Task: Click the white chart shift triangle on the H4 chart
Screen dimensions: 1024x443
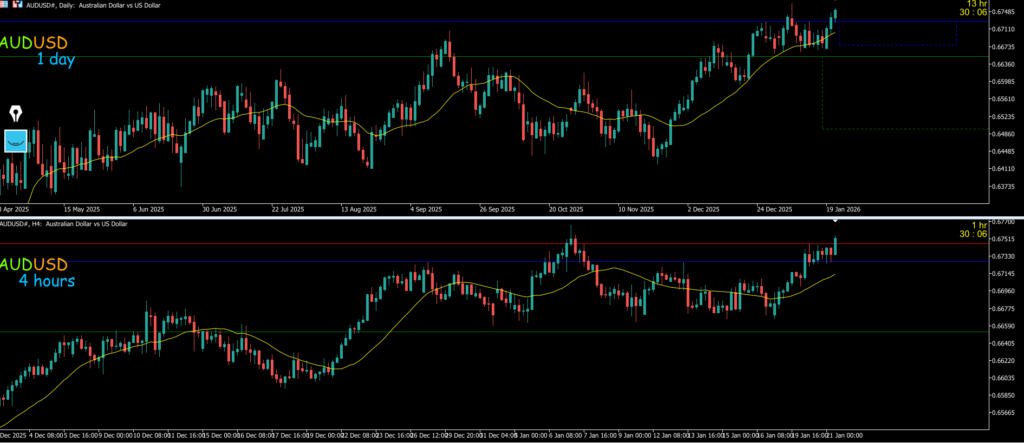Action: (836, 219)
